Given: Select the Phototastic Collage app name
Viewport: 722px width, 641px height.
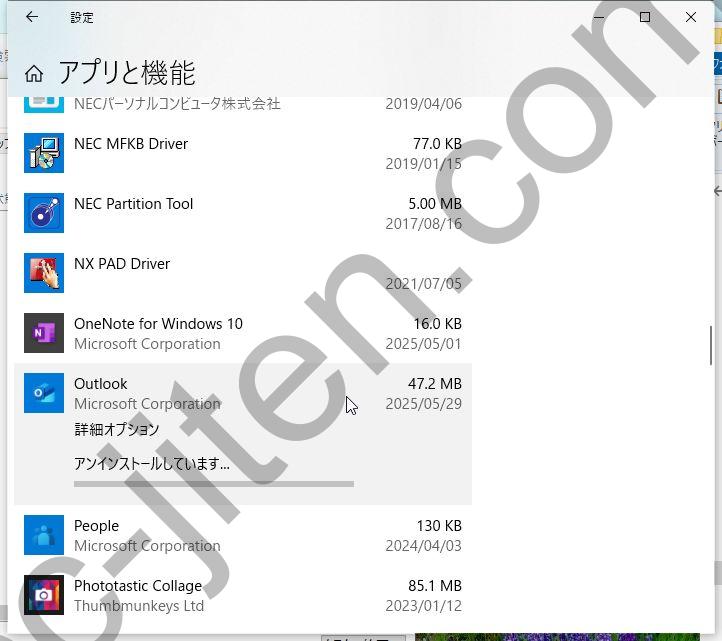Looking at the screenshot, I should [x=138, y=586].
